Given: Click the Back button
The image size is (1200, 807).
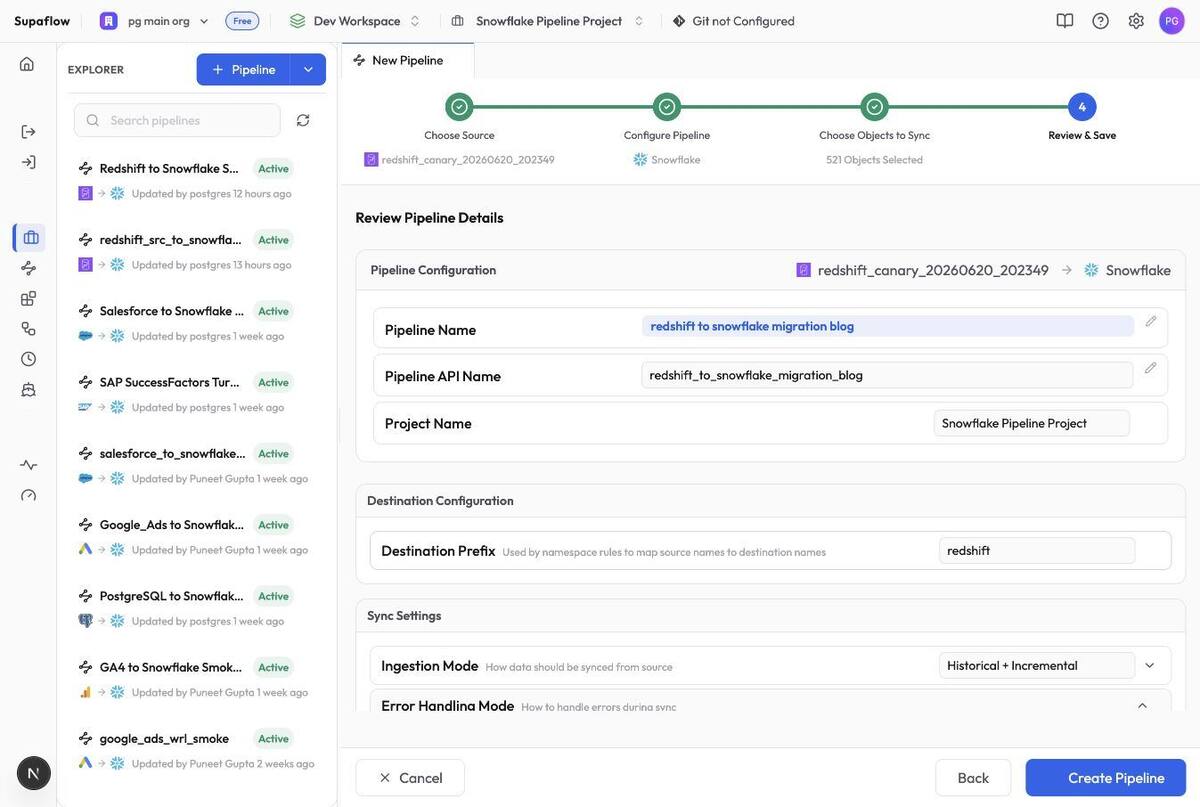Looking at the screenshot, I should pos(973,778).
